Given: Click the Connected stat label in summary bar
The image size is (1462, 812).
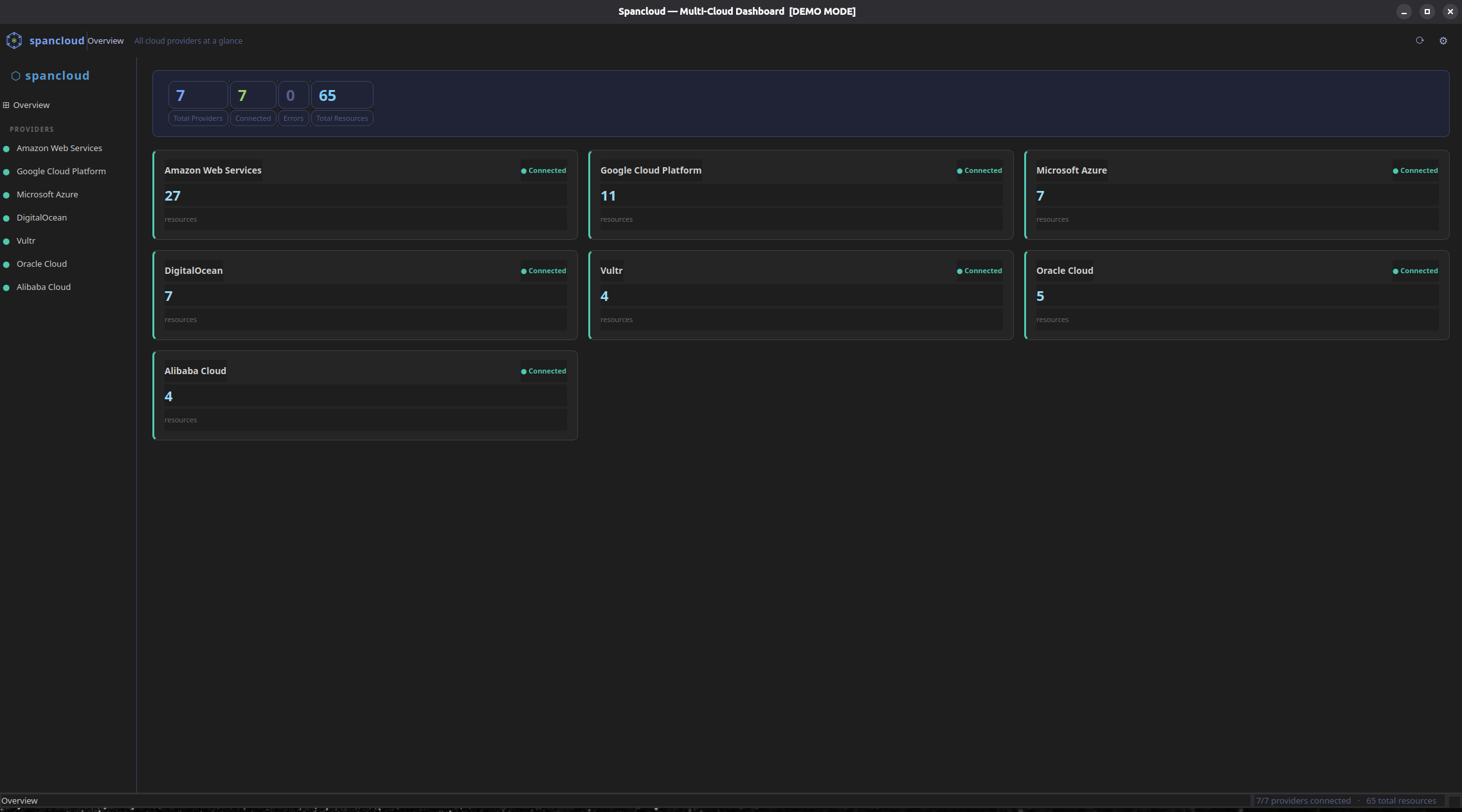Looking at the screenshot, I should pyautogui.click(x=253, y=118).
